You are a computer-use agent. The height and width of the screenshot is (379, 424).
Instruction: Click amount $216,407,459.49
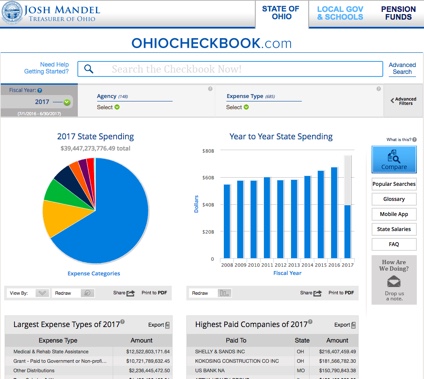pyautogui.click(x=337, y=352)
